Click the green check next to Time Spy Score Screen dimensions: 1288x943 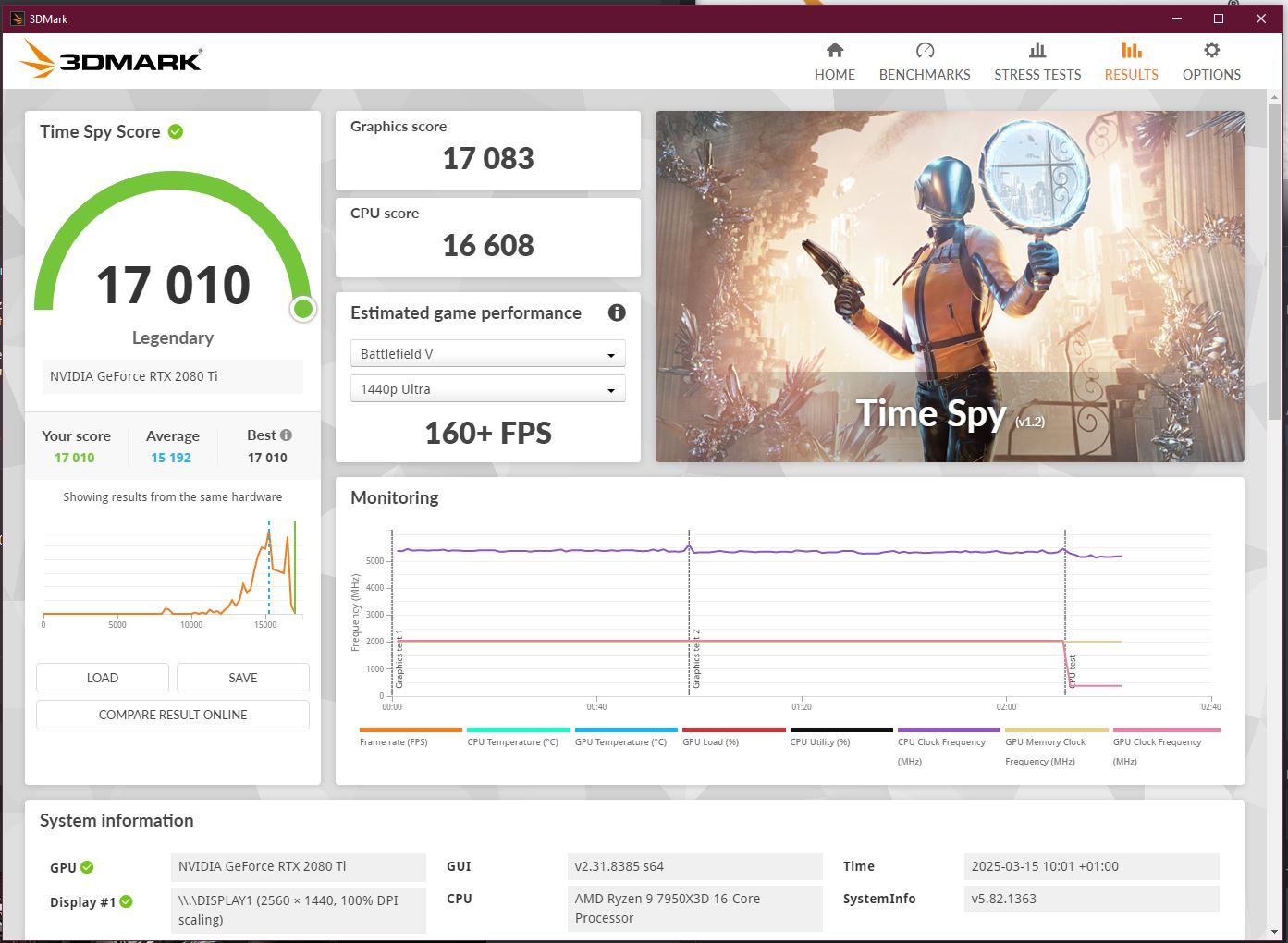point(176,131)
